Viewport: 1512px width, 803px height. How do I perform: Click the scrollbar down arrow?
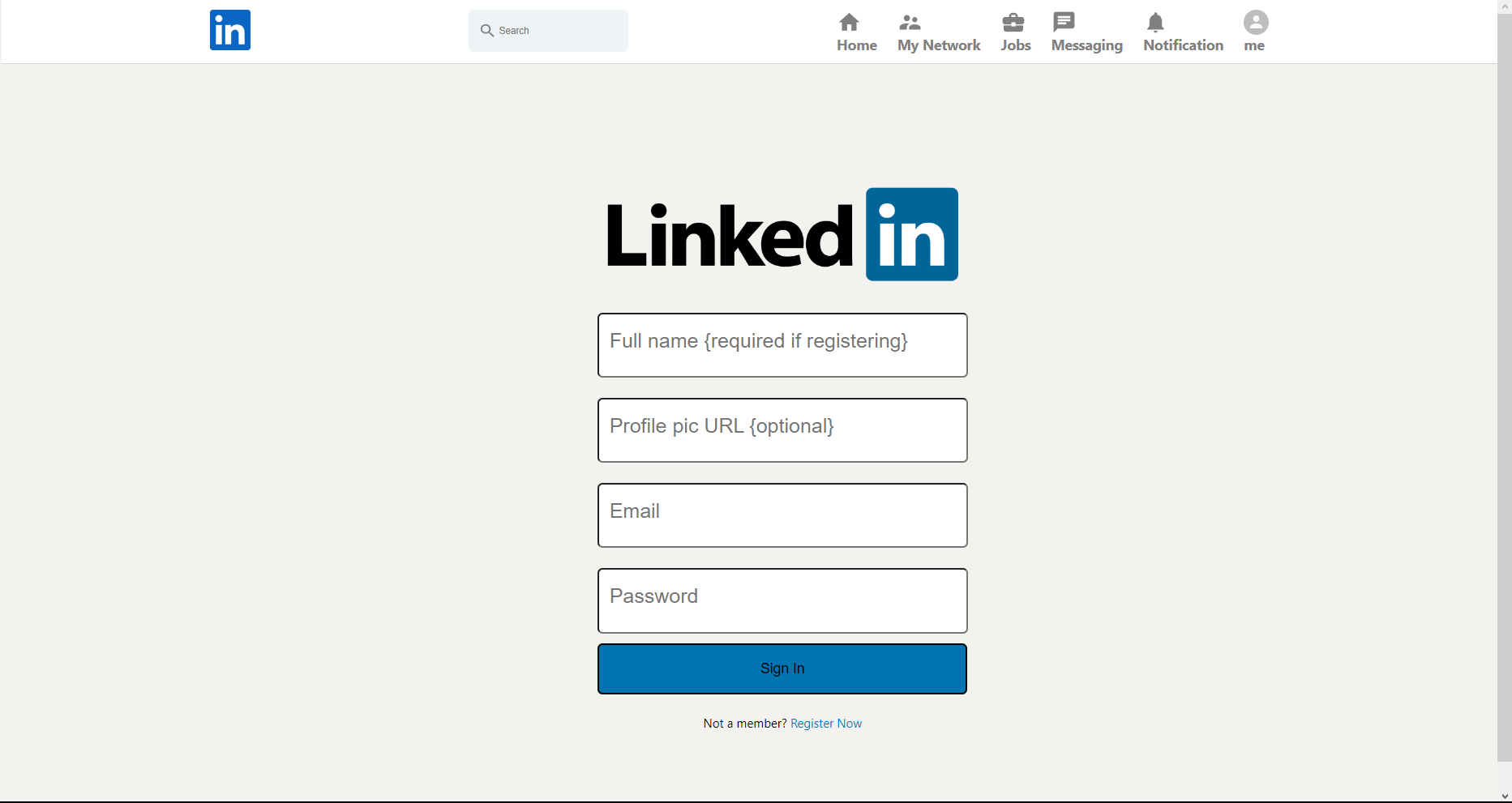click(1506, 796)
